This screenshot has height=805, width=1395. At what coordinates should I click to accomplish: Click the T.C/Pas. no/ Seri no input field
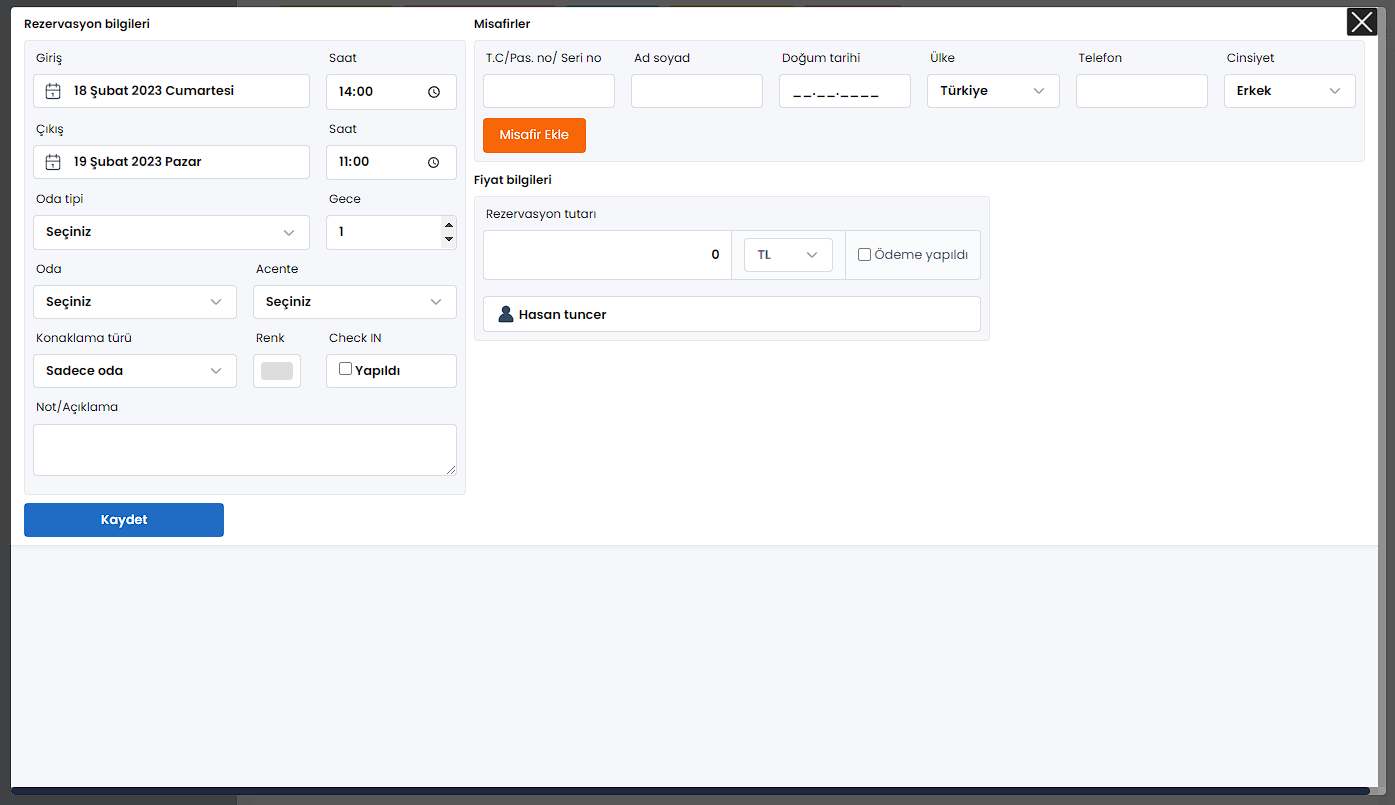coord(549,91)
